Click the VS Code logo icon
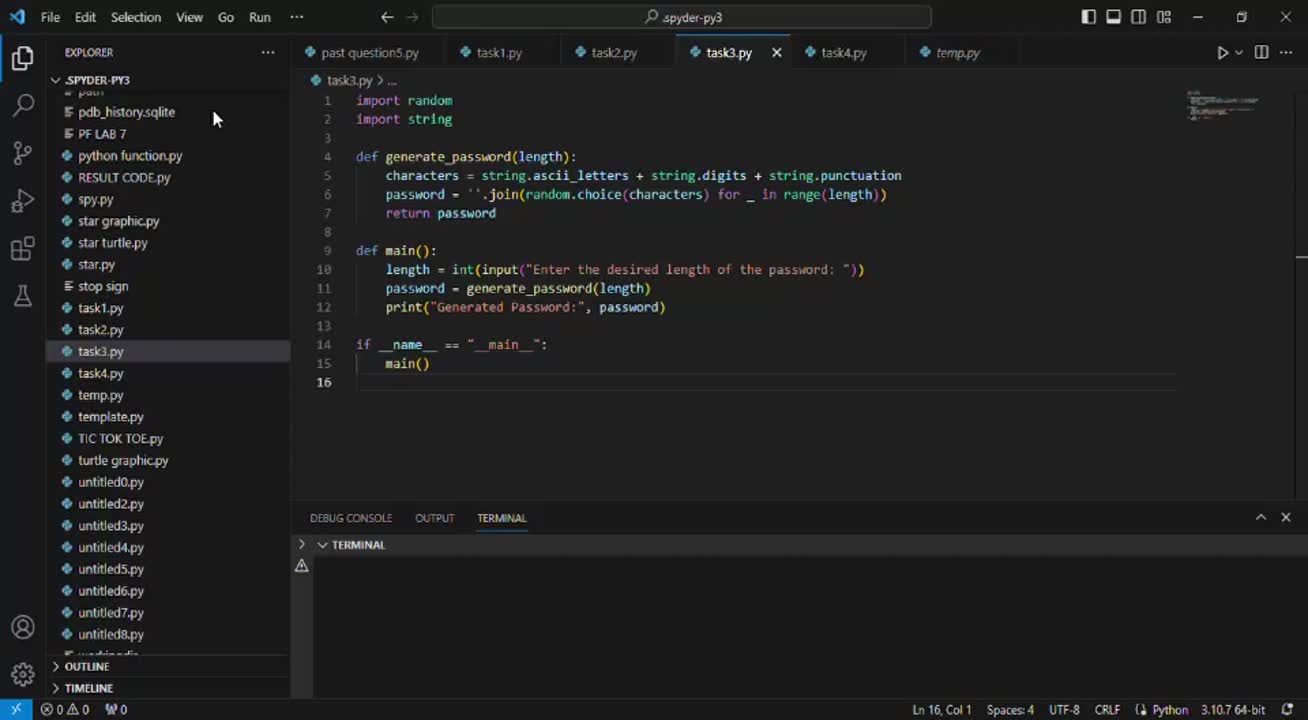Viewport: 1308px width, 720px height. (17, 17)
